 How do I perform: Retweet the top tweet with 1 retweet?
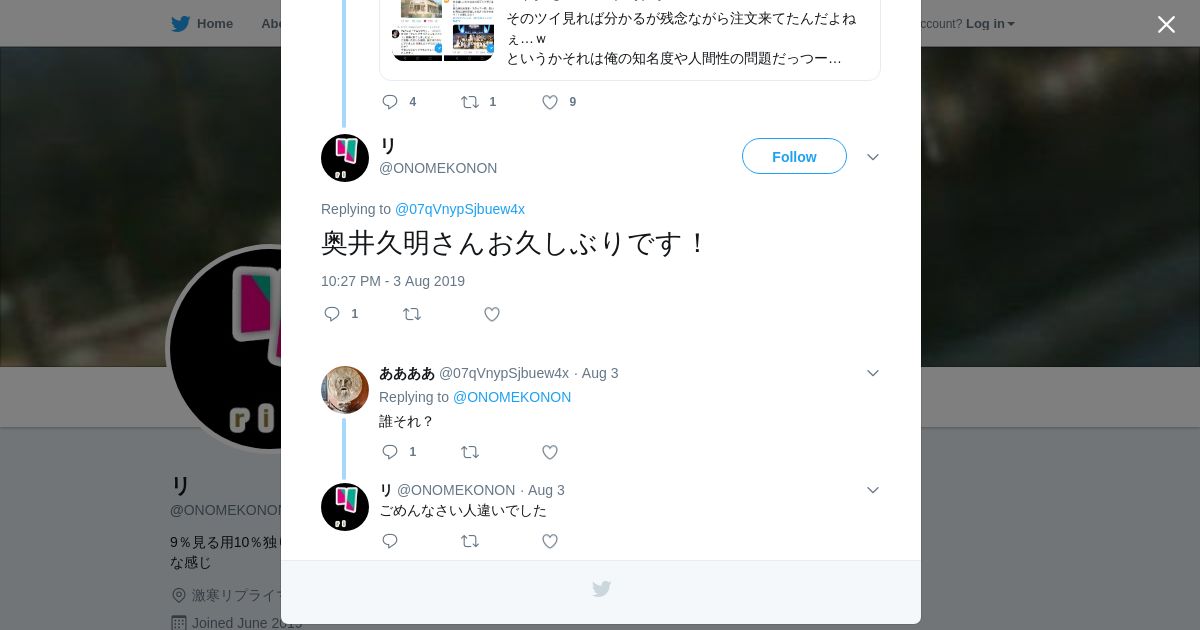click(x=479, y=102)
